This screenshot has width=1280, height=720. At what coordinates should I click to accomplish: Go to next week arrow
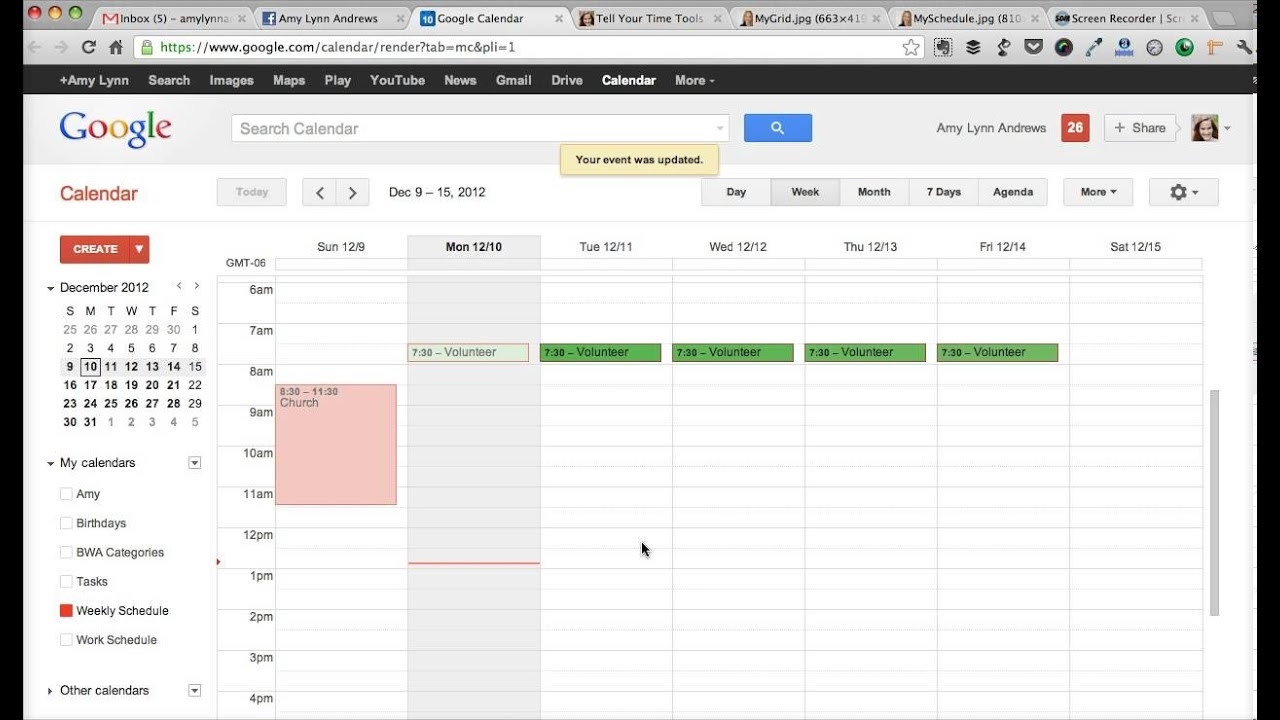coord(353,193)
